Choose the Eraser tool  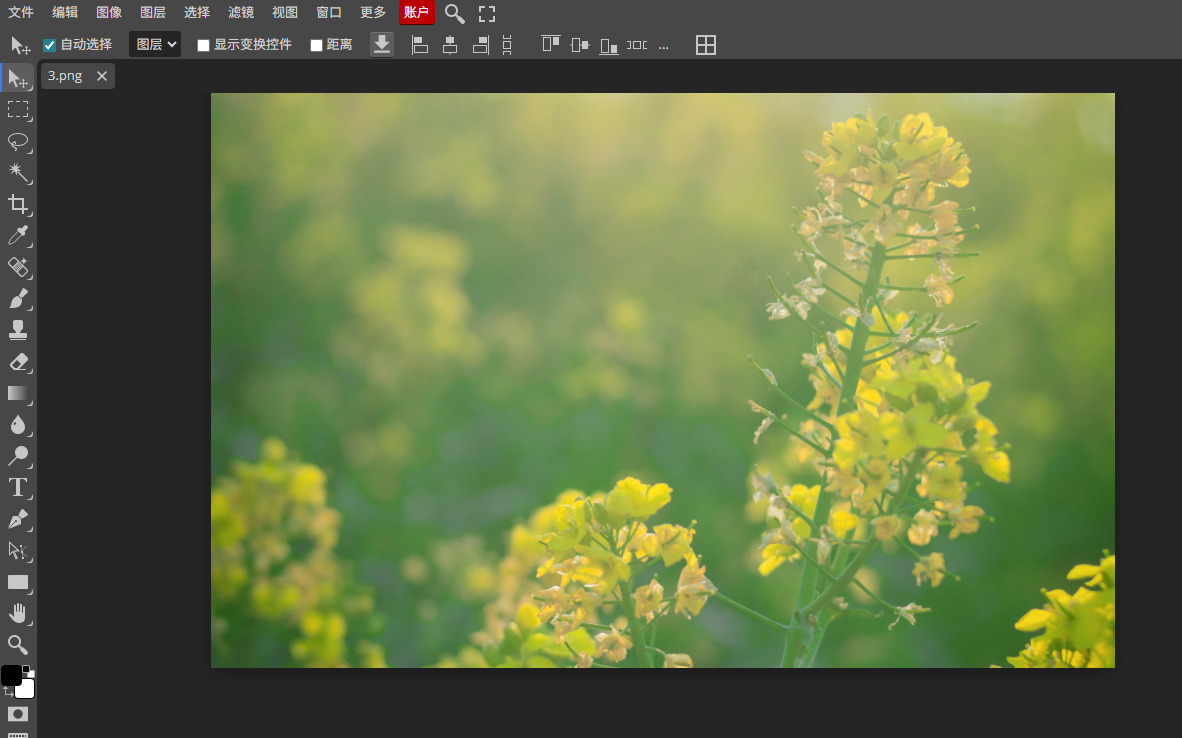pos(18,362)
